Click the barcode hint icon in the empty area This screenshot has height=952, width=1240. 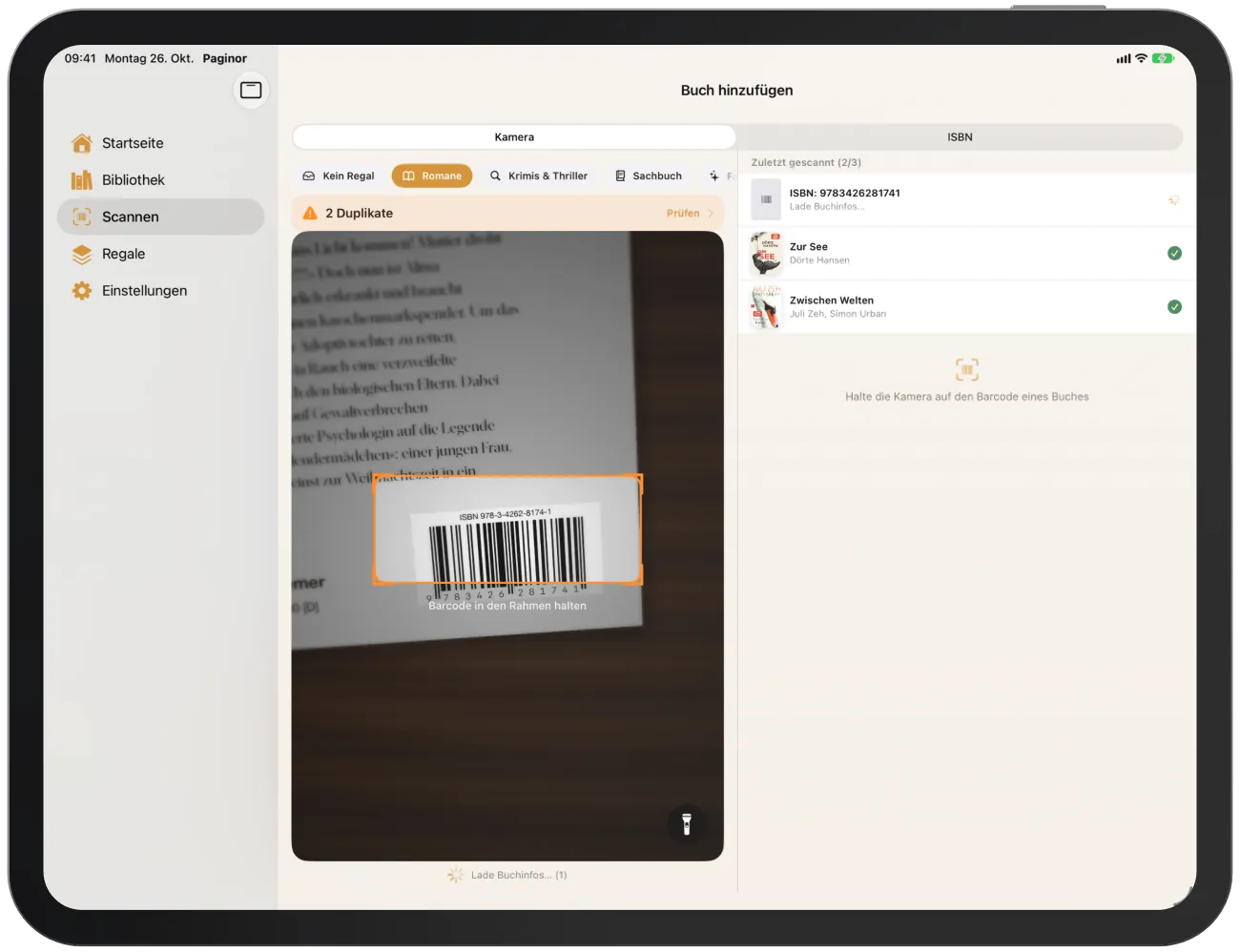pyautogui.click(x=967, y=369)
